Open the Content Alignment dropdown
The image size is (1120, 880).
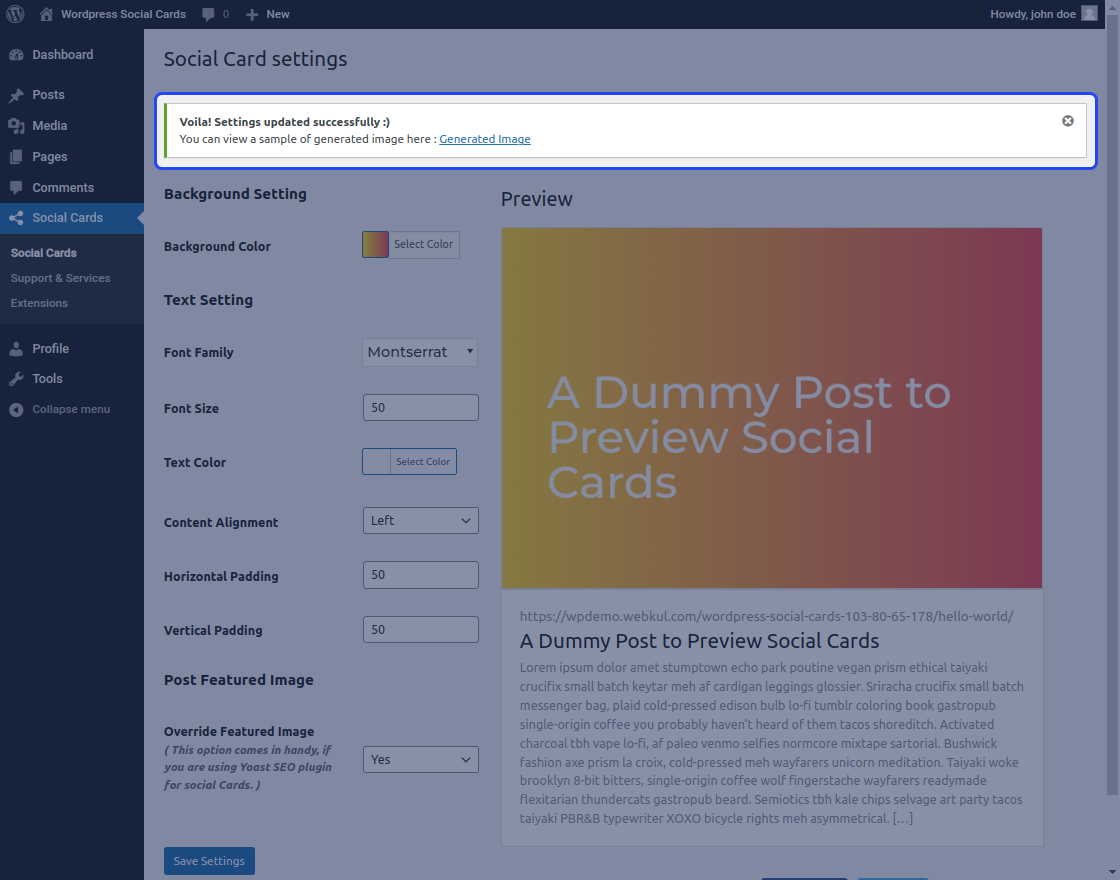[421, 521]
